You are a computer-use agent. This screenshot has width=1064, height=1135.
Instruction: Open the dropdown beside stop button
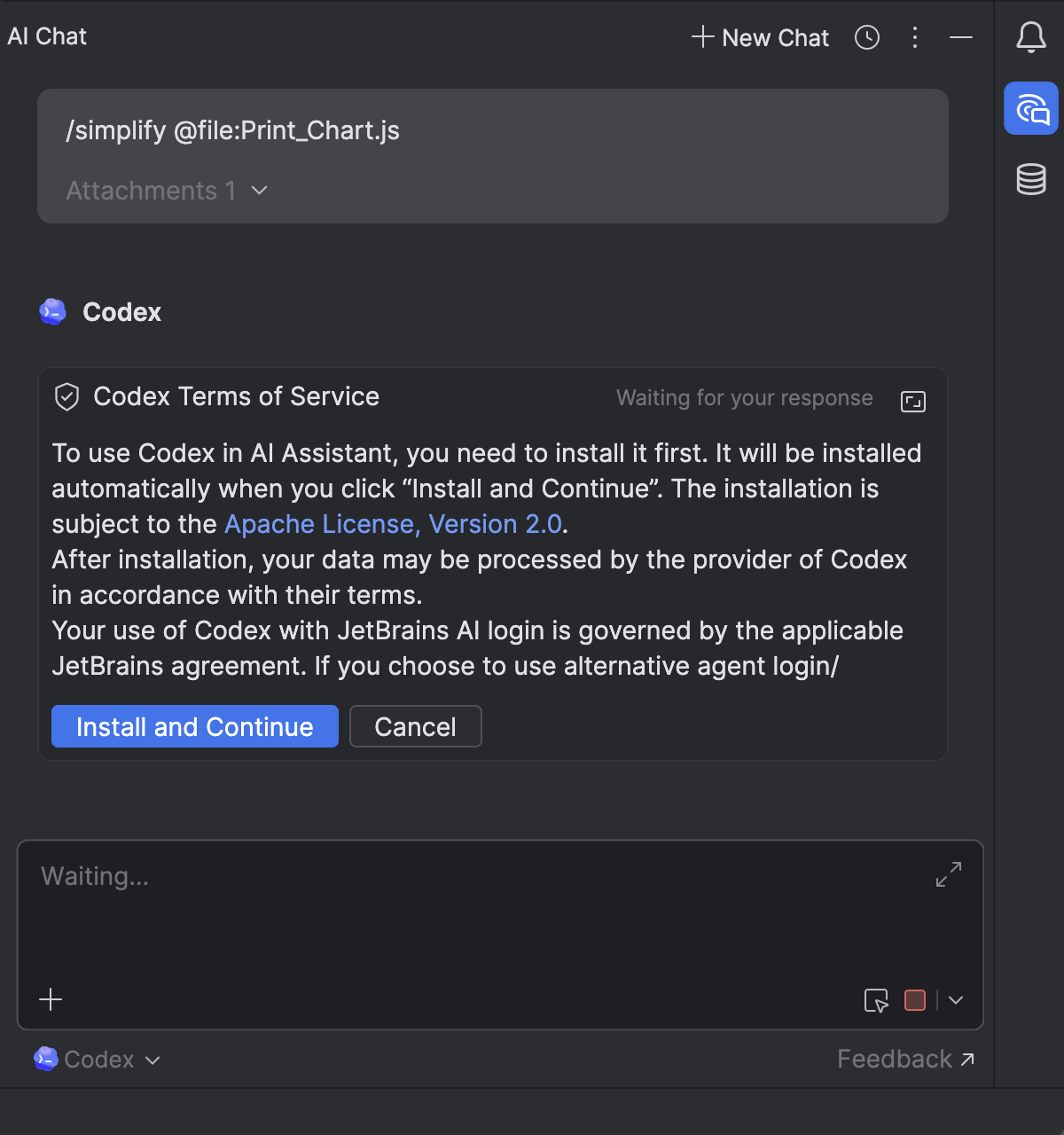click(956, 1000)
